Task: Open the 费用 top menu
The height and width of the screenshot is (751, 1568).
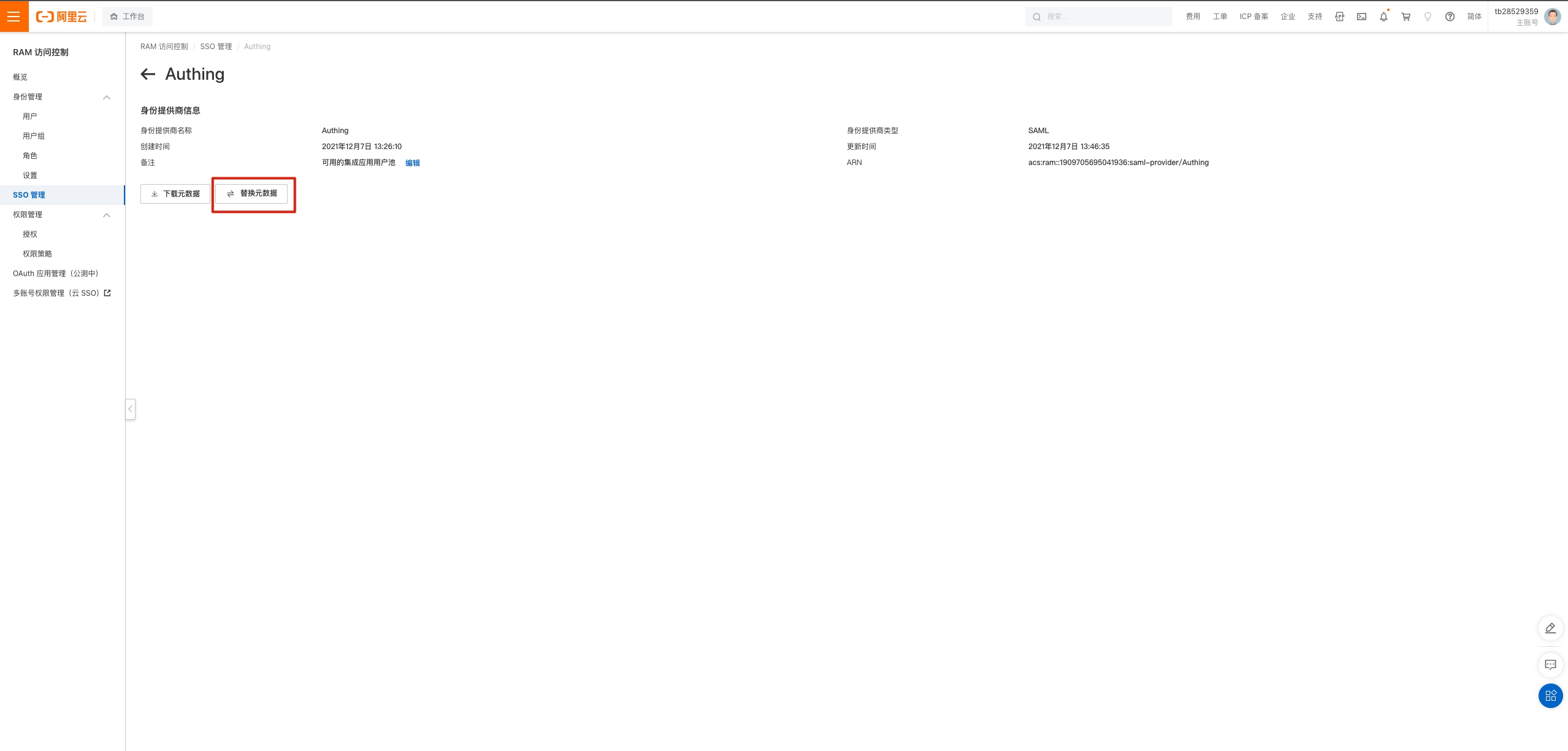Action: pos(1193,17)
